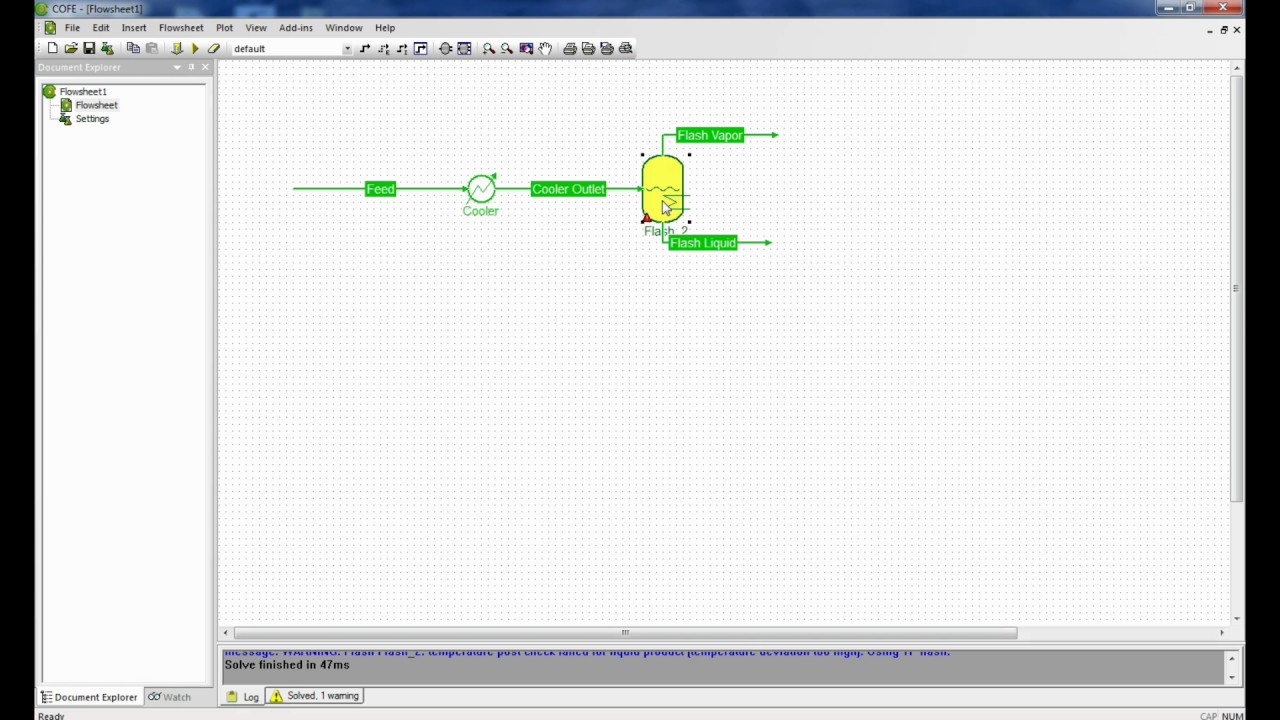Click the fourth printer toolbar icon
Image resolution: width=1280 pixels, height=720 pixels.
(626, 48)
